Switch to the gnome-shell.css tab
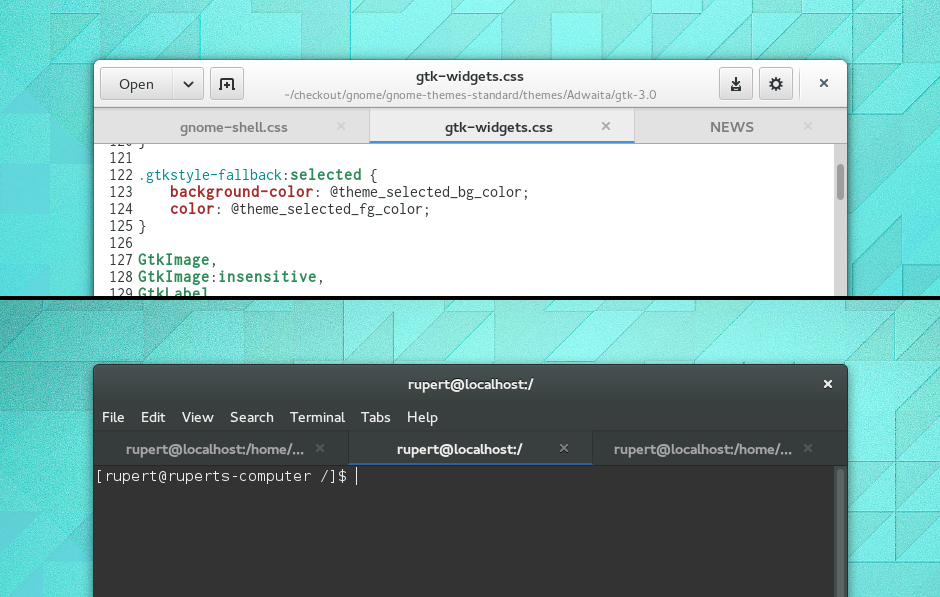 [x=234, y=127]
